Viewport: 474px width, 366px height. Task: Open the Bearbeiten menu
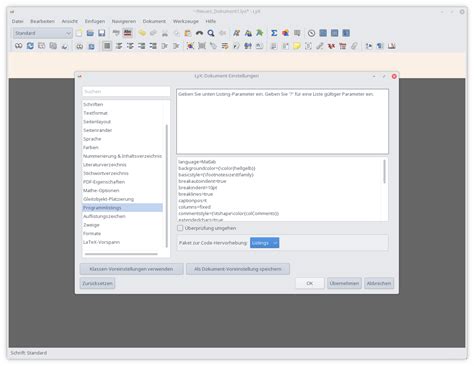point(42,21)
